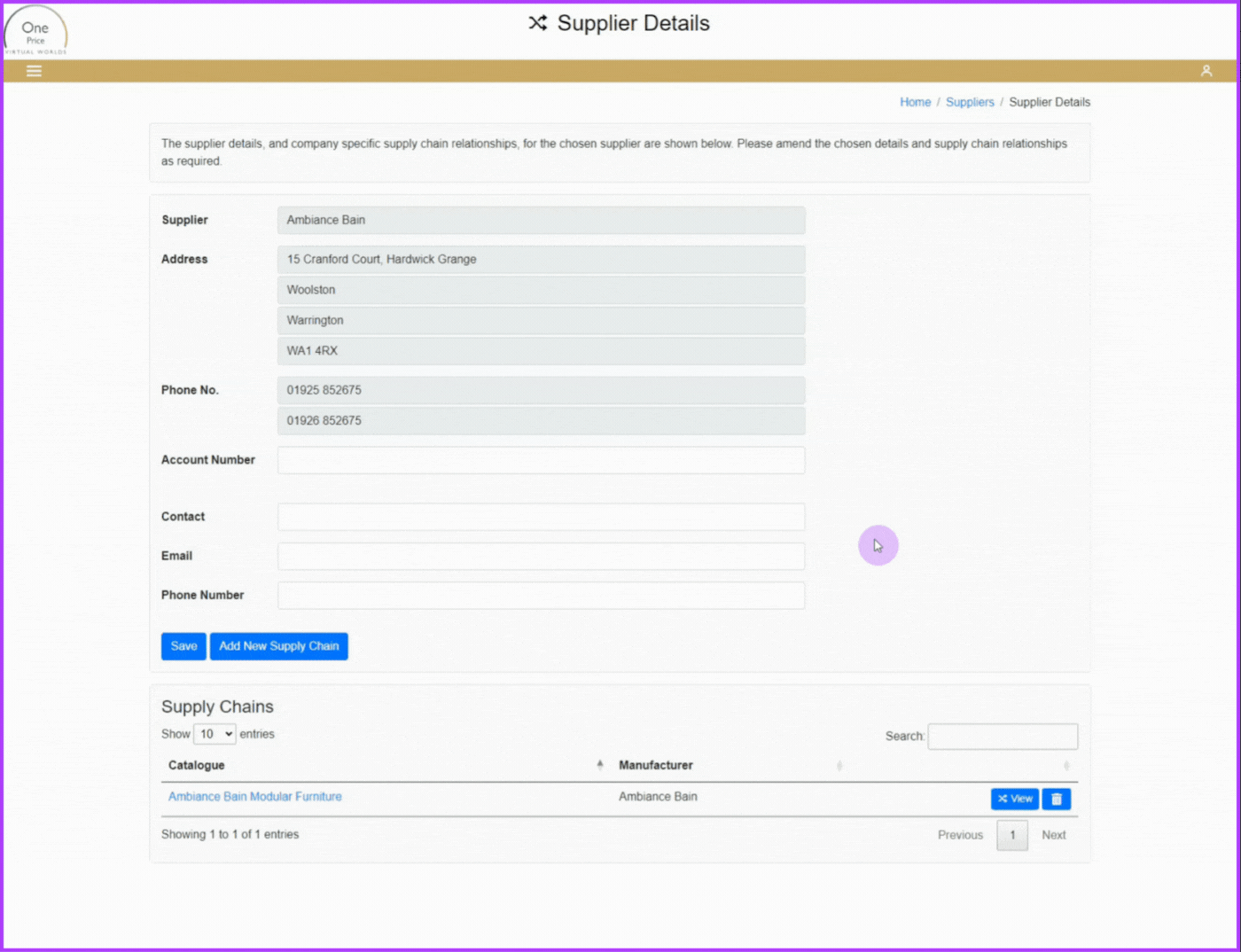Open the Show entries count dropdown

pos(215,734)
